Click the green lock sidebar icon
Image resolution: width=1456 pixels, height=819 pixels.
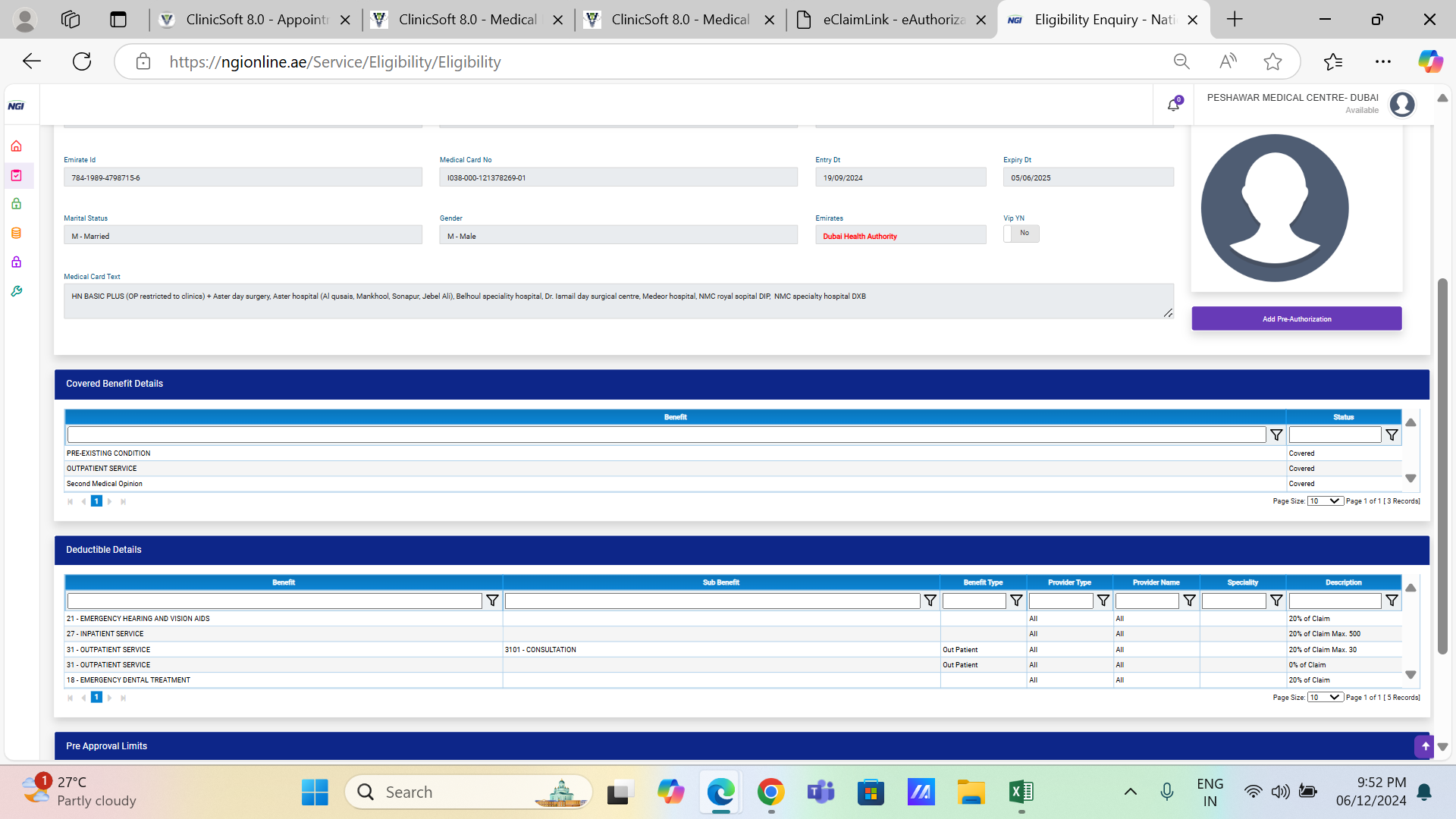(16, 204)
